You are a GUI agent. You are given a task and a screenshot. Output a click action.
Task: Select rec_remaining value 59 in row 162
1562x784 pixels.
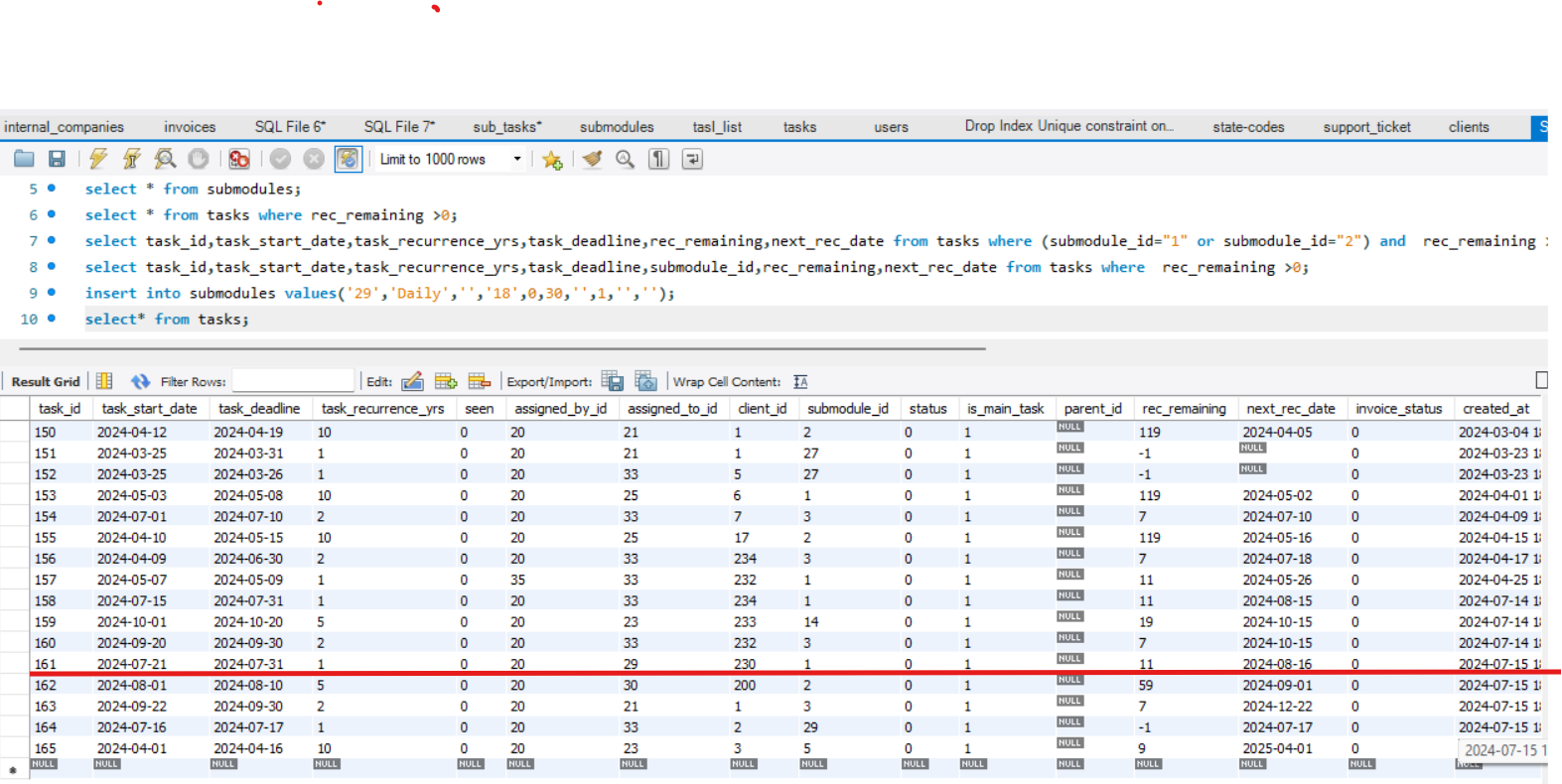(x=1184, y=686)
